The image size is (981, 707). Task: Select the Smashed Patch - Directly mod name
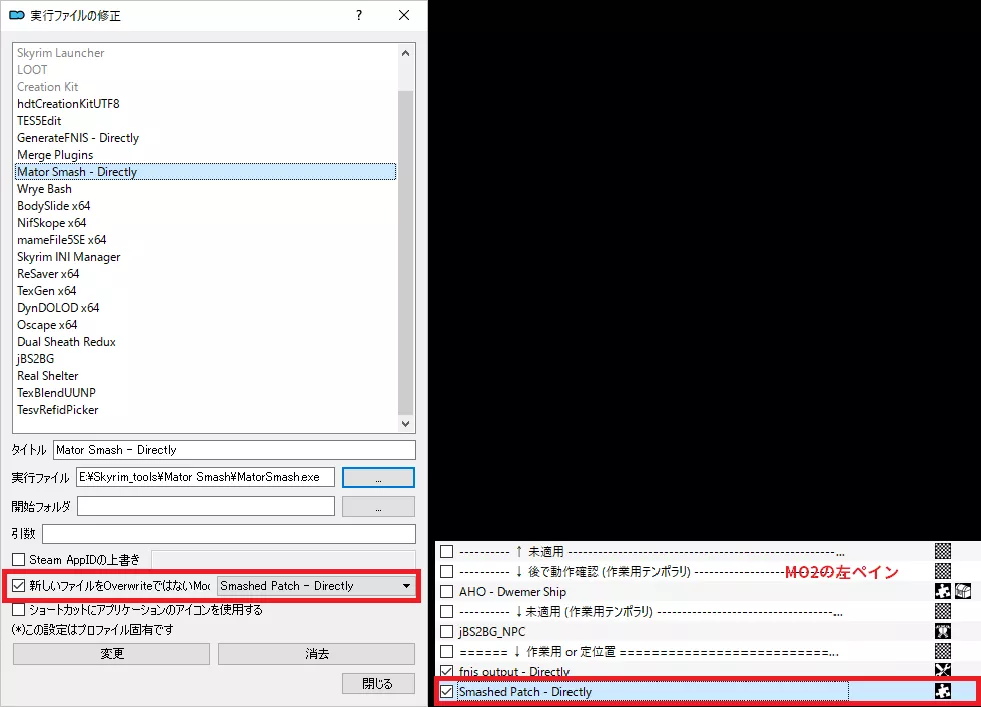(525, 691)
